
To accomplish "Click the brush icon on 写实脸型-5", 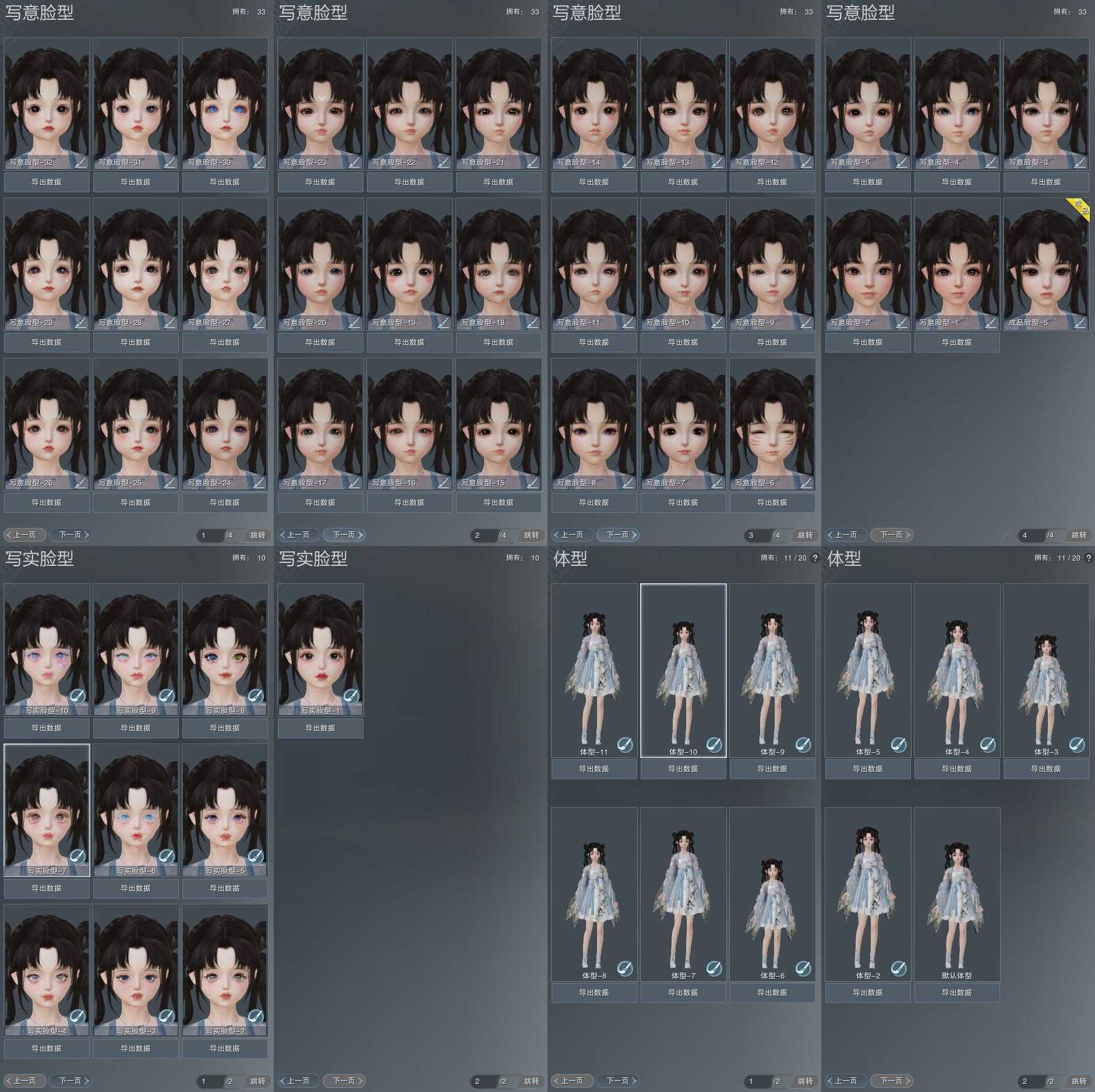I will click(x=256, y=856).
